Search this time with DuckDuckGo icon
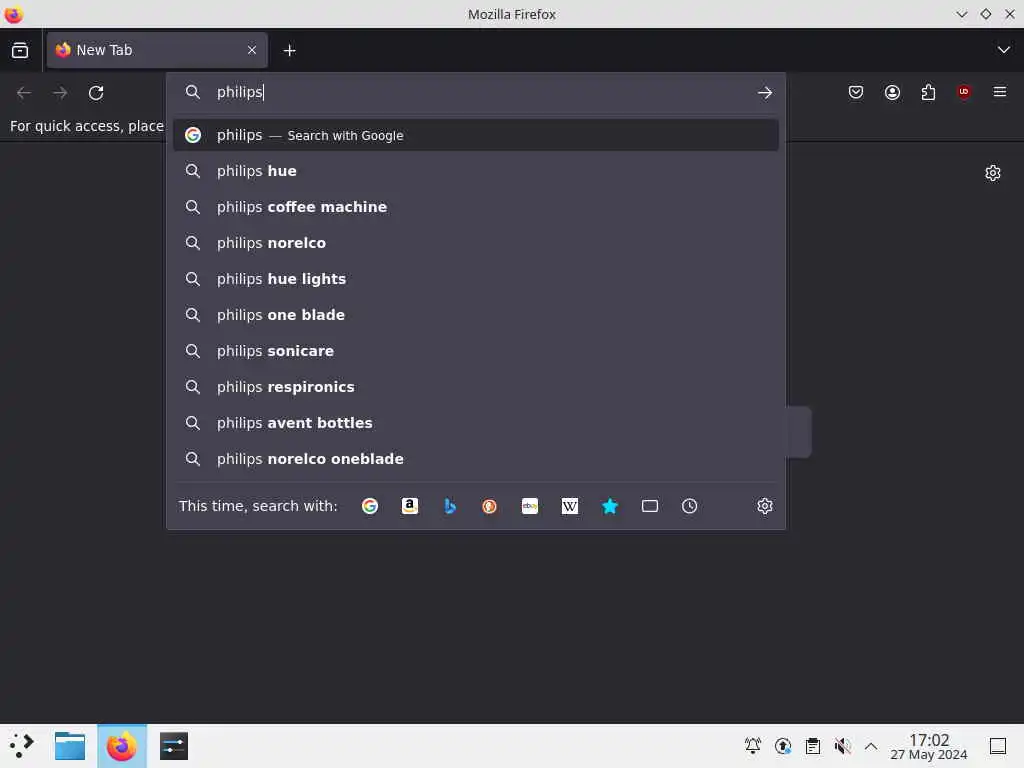This screenshot has width=1024, height=768. pos(489,506)
